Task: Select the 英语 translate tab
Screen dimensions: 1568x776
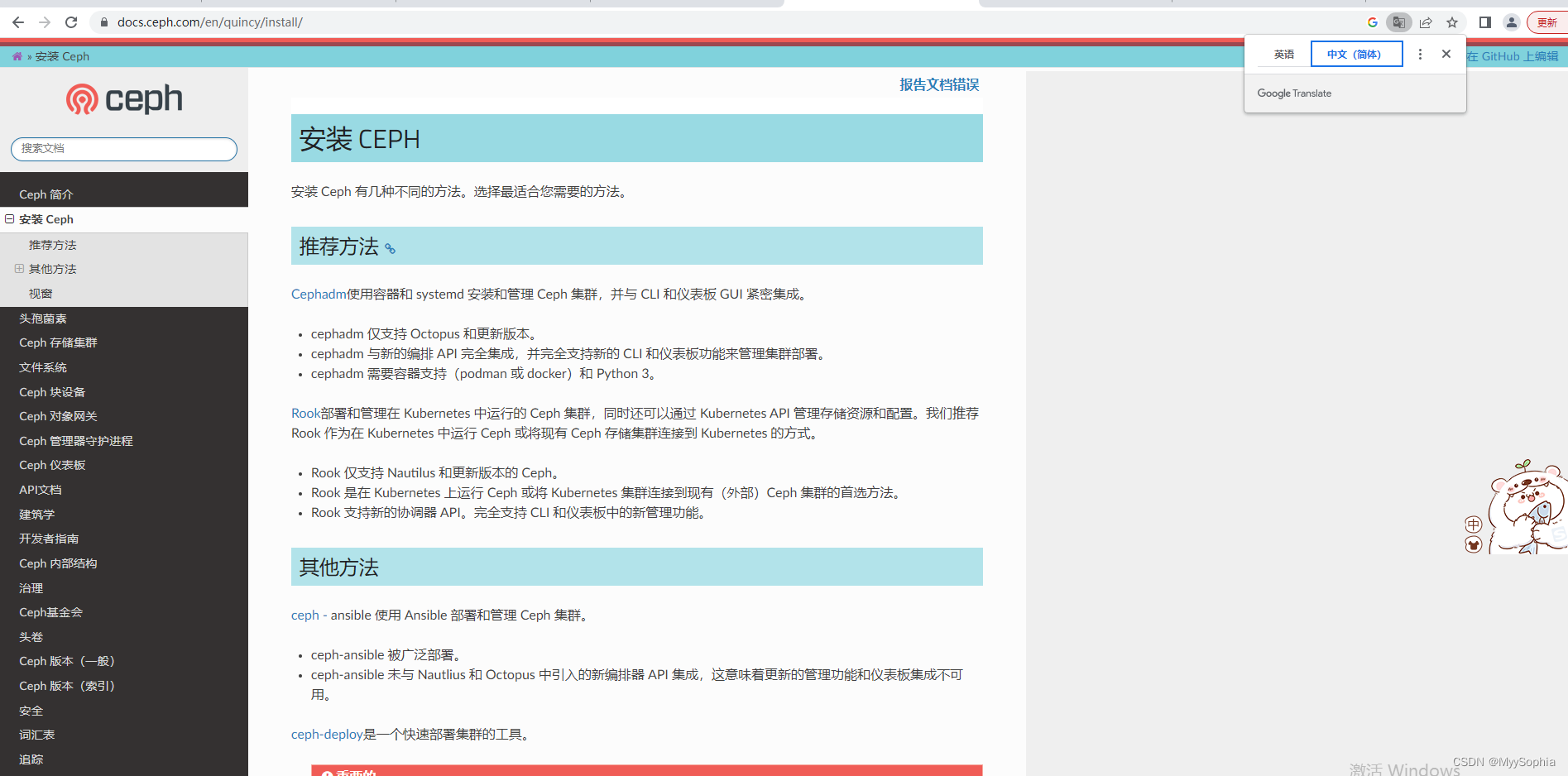Action: click(x=1284, y=54)
